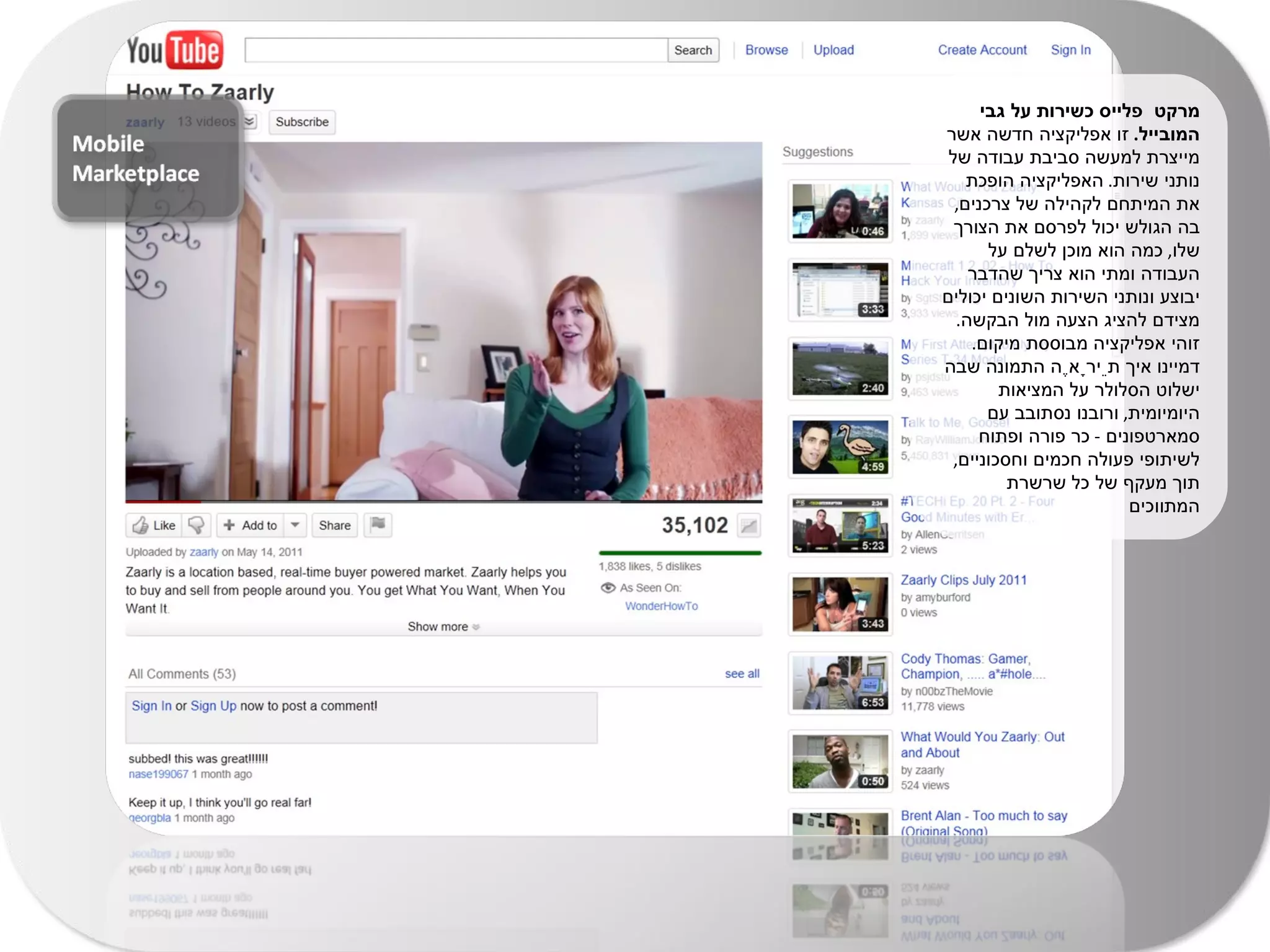Click the Share button
The width and height of the screenshot is (1270, 952).
(x=334, y=525)
